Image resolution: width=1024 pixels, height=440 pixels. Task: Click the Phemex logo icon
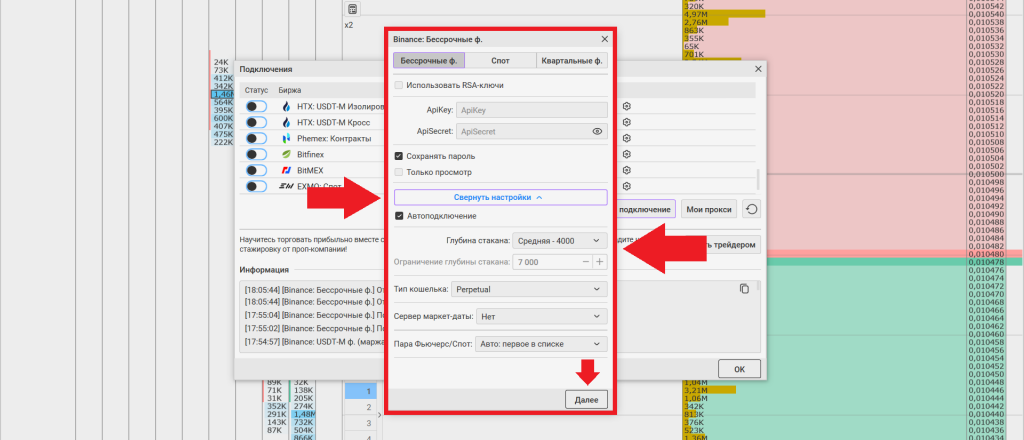point(286,138)
